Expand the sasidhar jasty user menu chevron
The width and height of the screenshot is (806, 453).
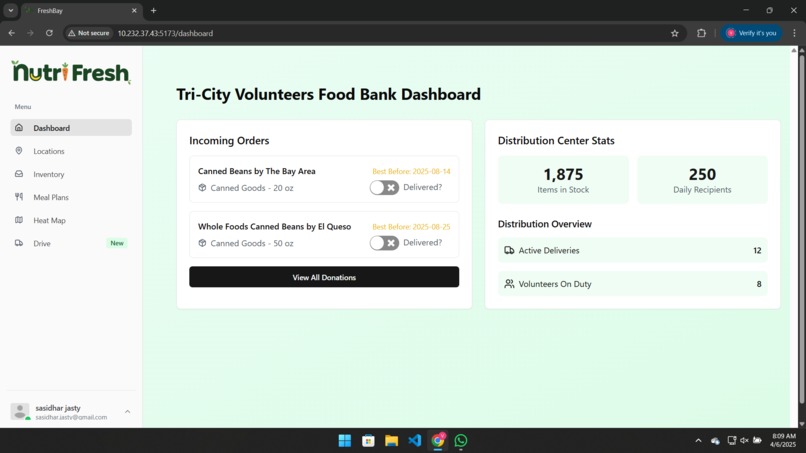127,411
